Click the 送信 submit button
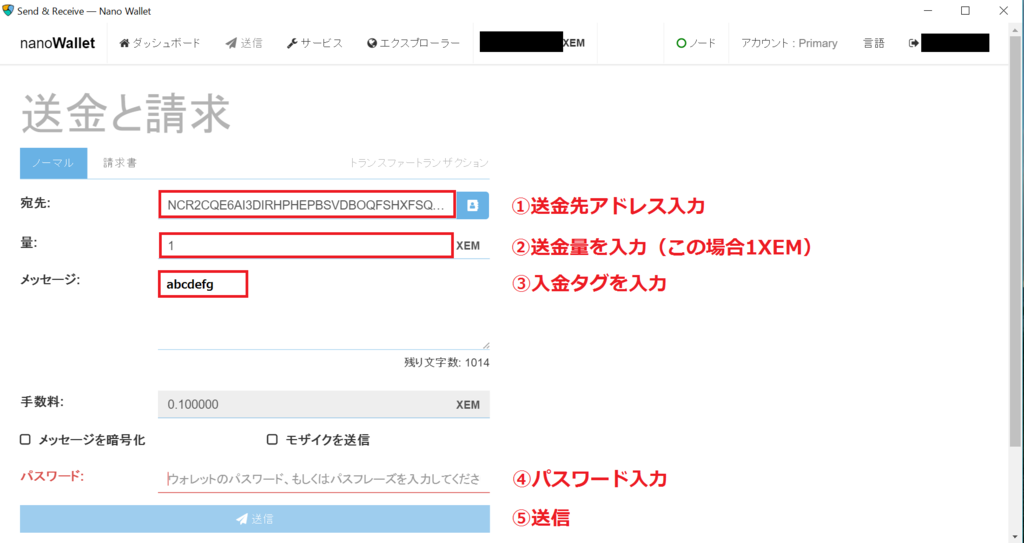The width and height of the screenshot is (1024, 543). [x=255, y=519]
